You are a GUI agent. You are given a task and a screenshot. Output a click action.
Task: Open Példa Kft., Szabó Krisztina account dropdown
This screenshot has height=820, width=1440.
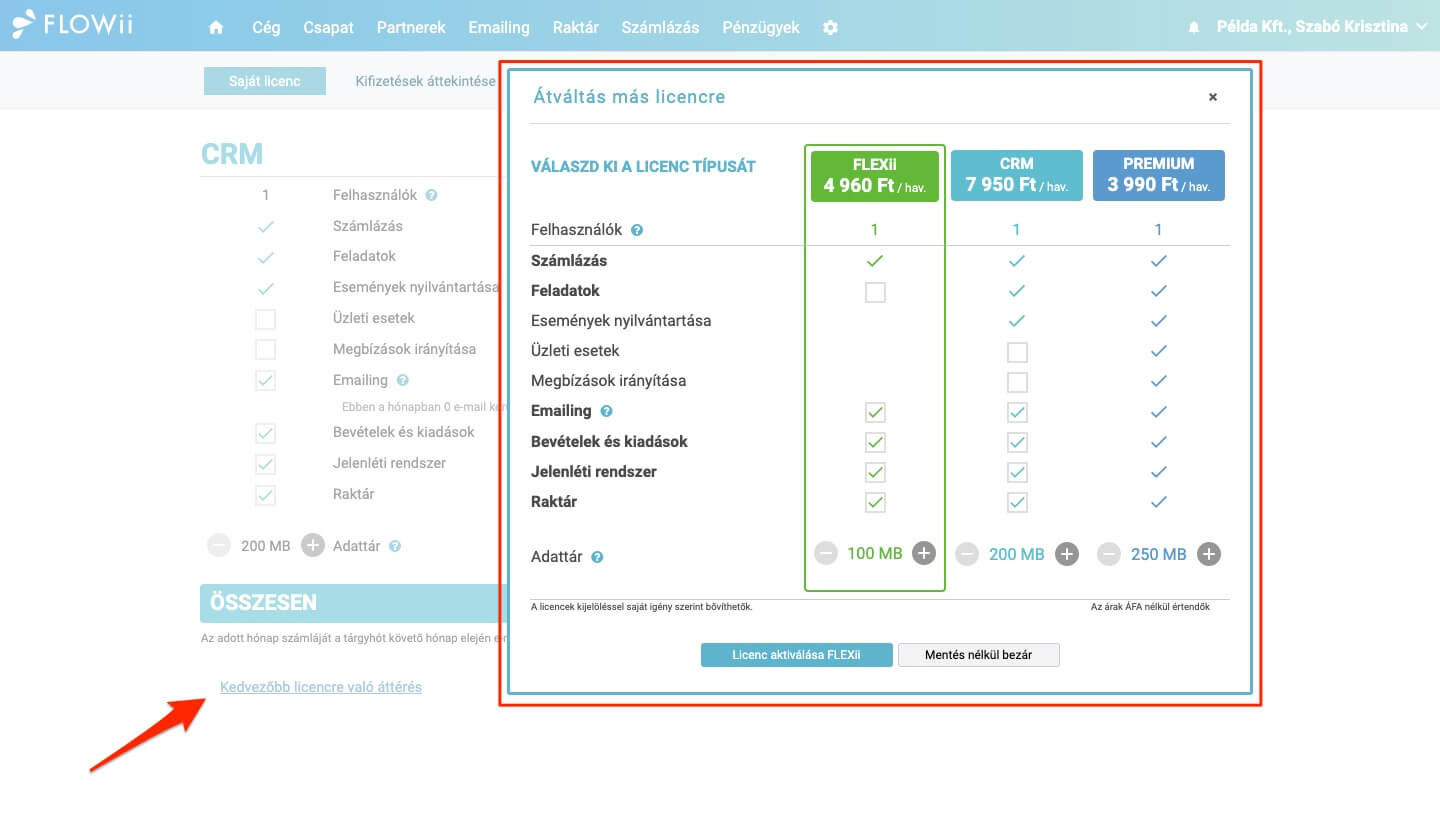click(x=1320, y=27)
